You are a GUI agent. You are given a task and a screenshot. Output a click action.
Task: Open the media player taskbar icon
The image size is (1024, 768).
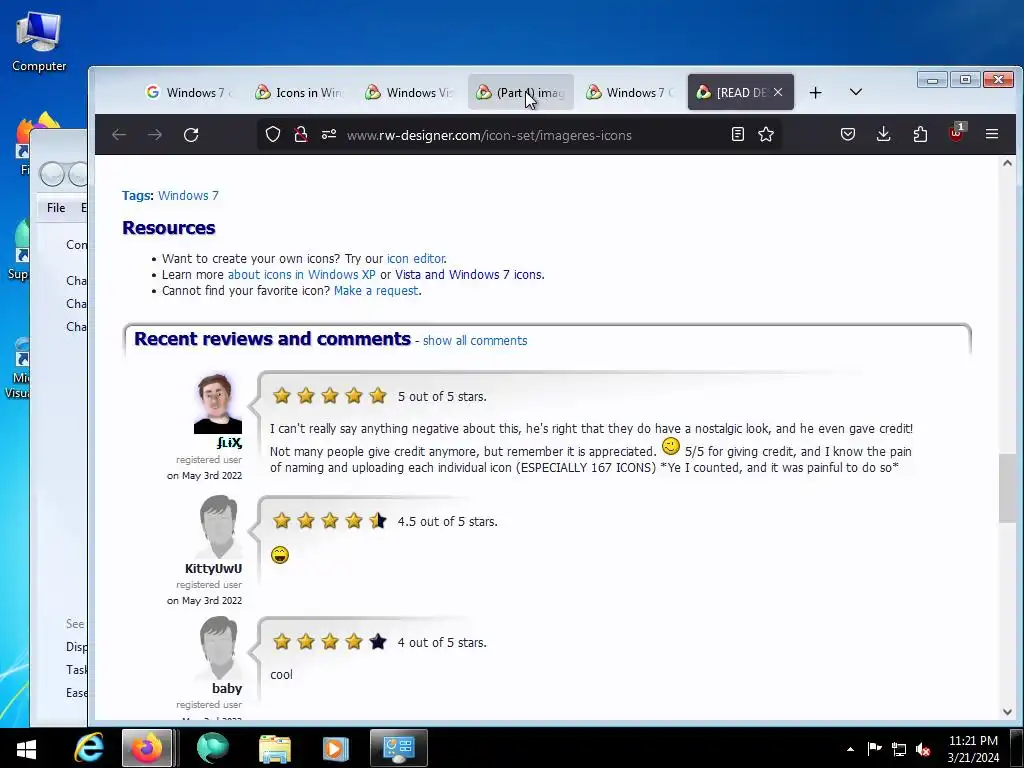coord(335,748)
